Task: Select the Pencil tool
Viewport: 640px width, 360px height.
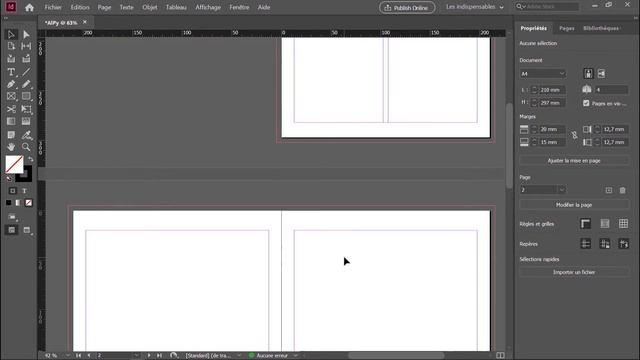Action: click(26, 84)
